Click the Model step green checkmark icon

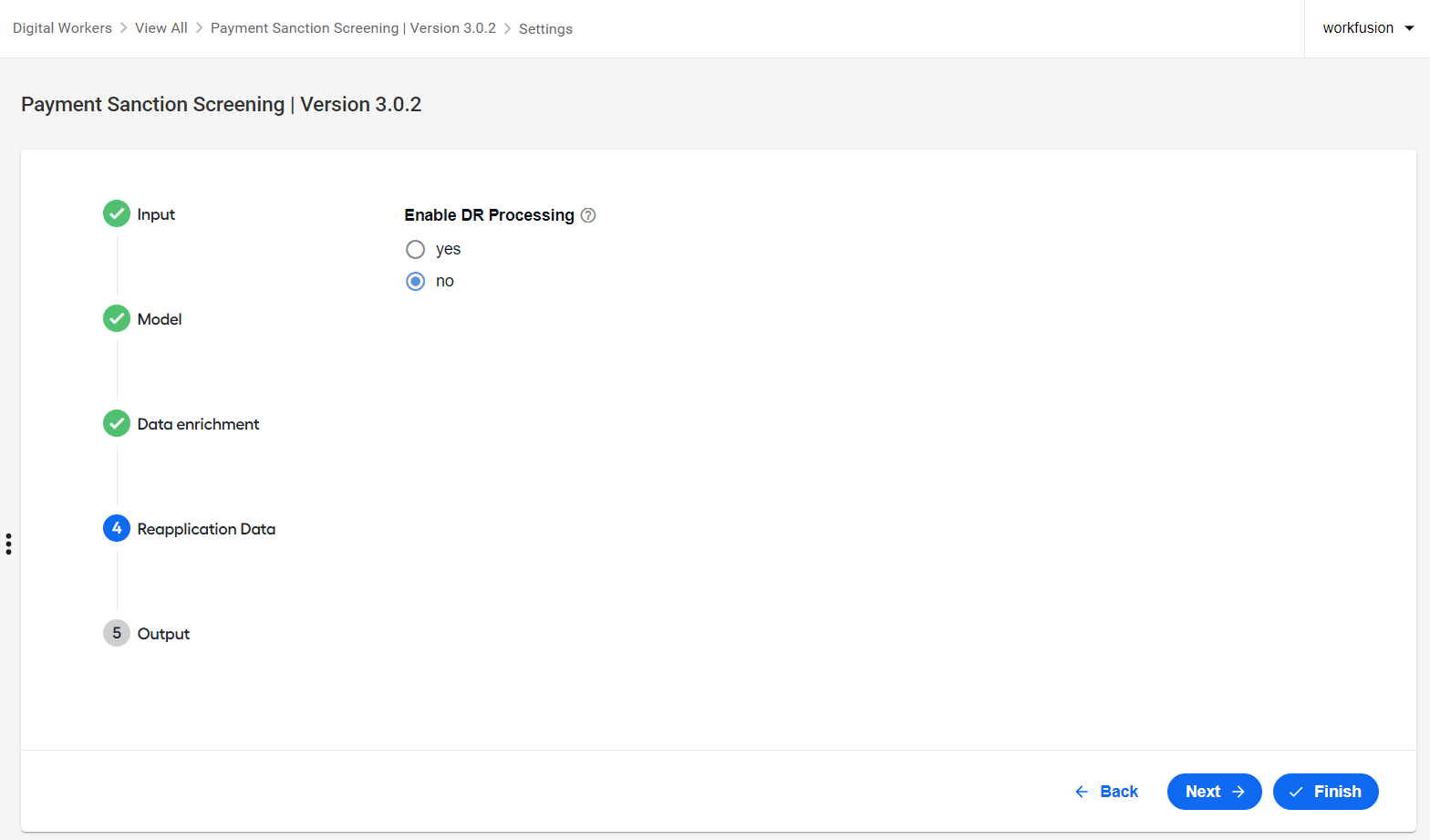117,318
